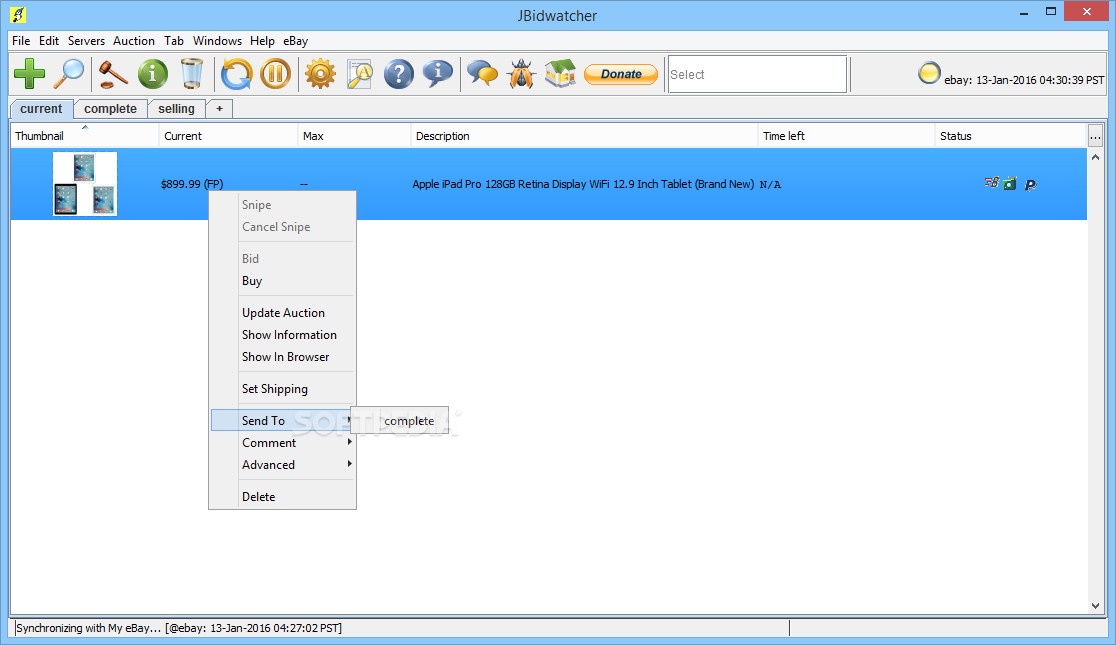Select complete in Send To submenu

(400, 421)
